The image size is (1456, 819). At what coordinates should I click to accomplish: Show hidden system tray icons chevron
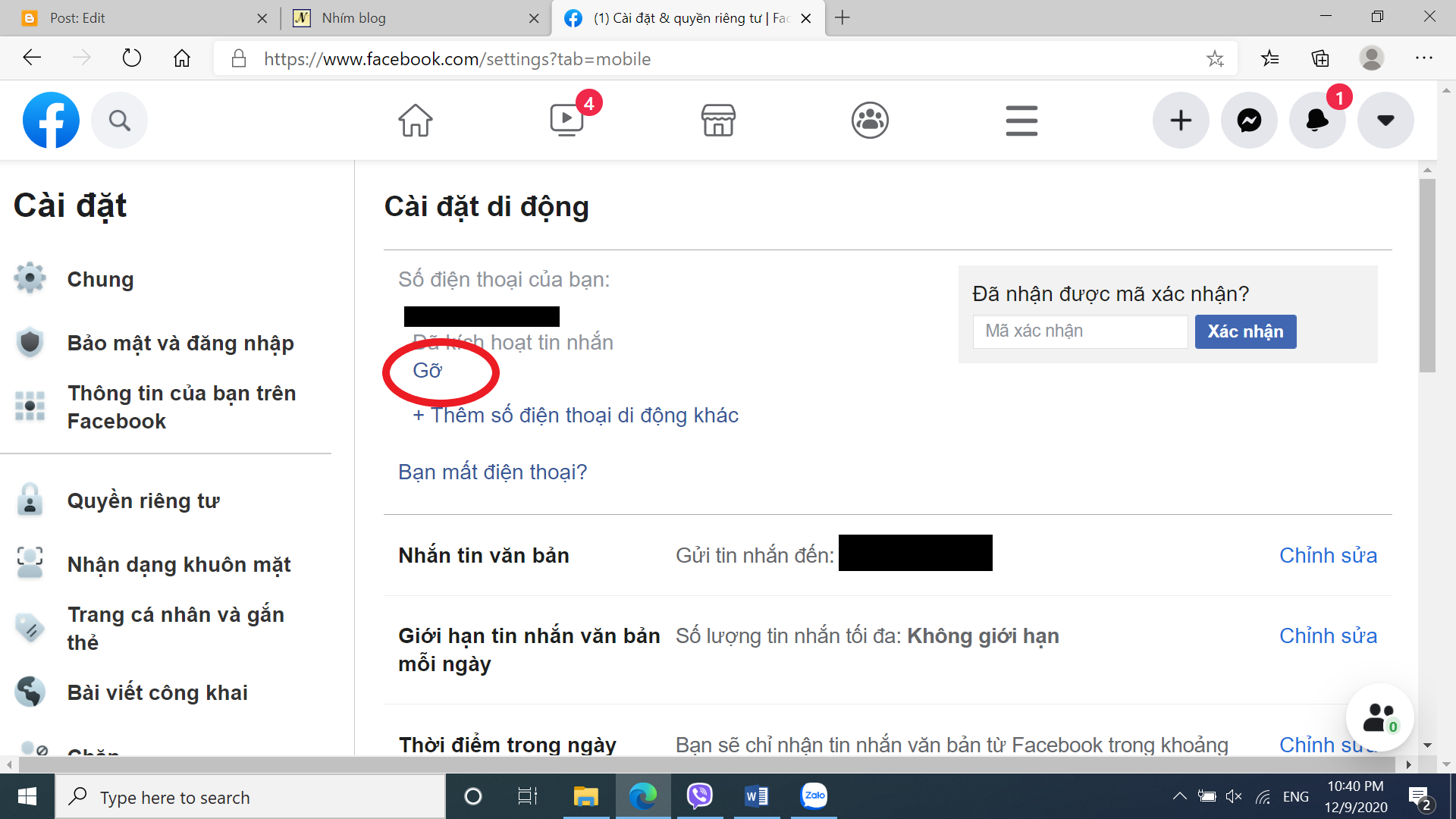click(x=1179, y=796)
